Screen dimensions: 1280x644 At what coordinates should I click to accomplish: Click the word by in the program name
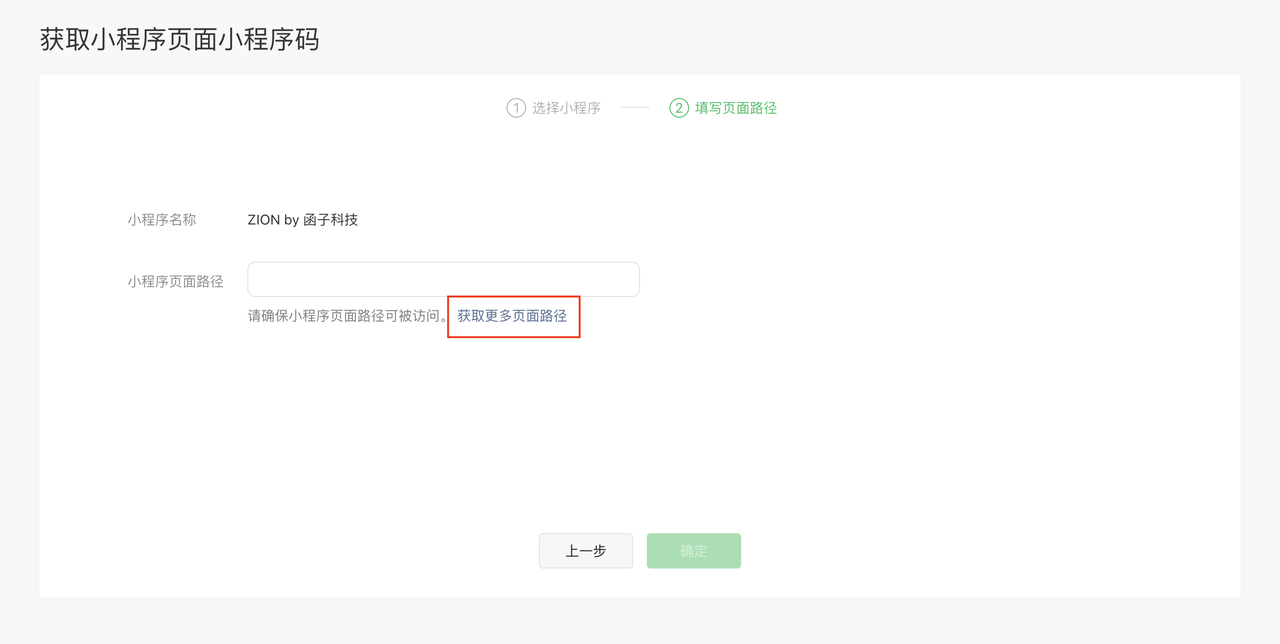coord(292,220)
